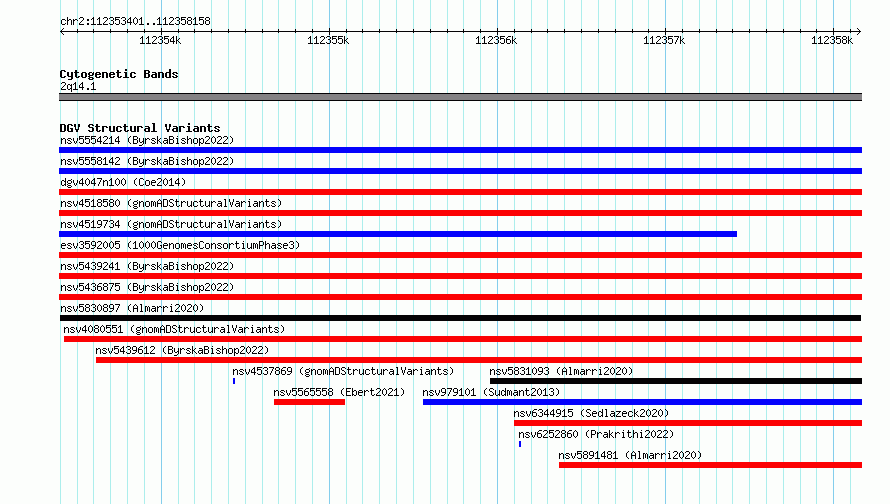Select the nsv4519734 (gnomADStructuralVariants) label

pos(171,224)
